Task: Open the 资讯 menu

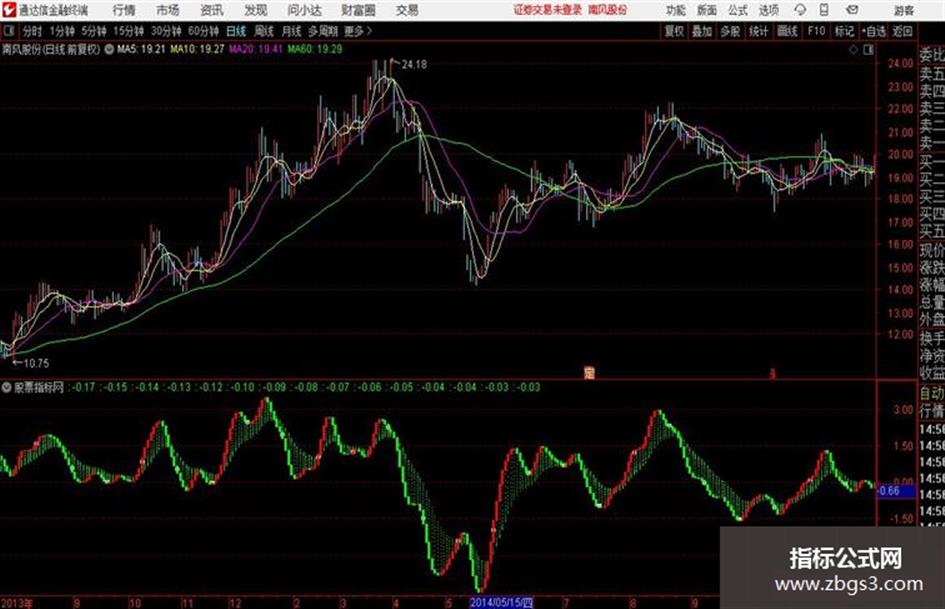Action: (x=212, y=10)
